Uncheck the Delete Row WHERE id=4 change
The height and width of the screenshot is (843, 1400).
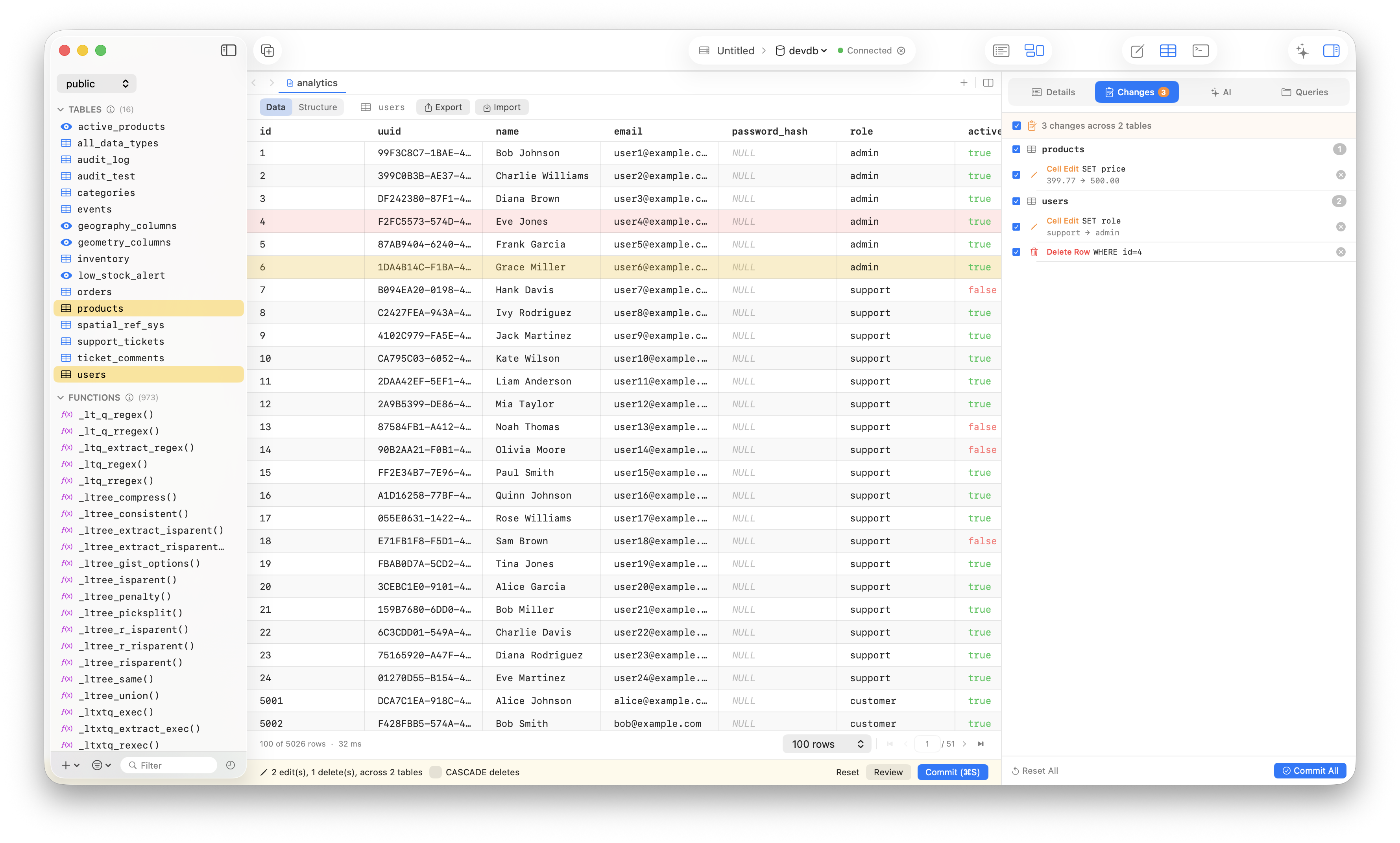point(1017,251)
